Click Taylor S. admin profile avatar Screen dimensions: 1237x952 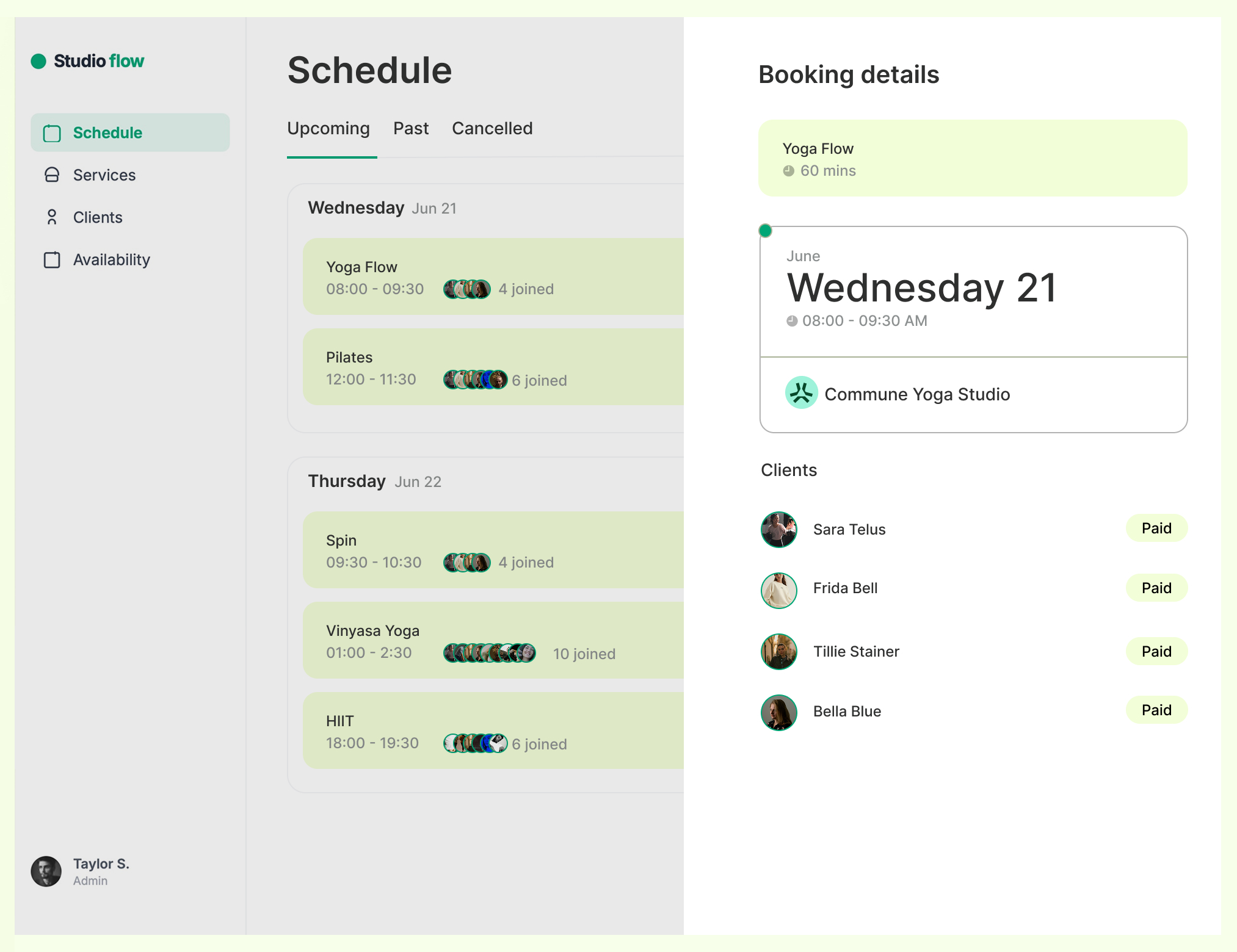(x=46, y=871)
